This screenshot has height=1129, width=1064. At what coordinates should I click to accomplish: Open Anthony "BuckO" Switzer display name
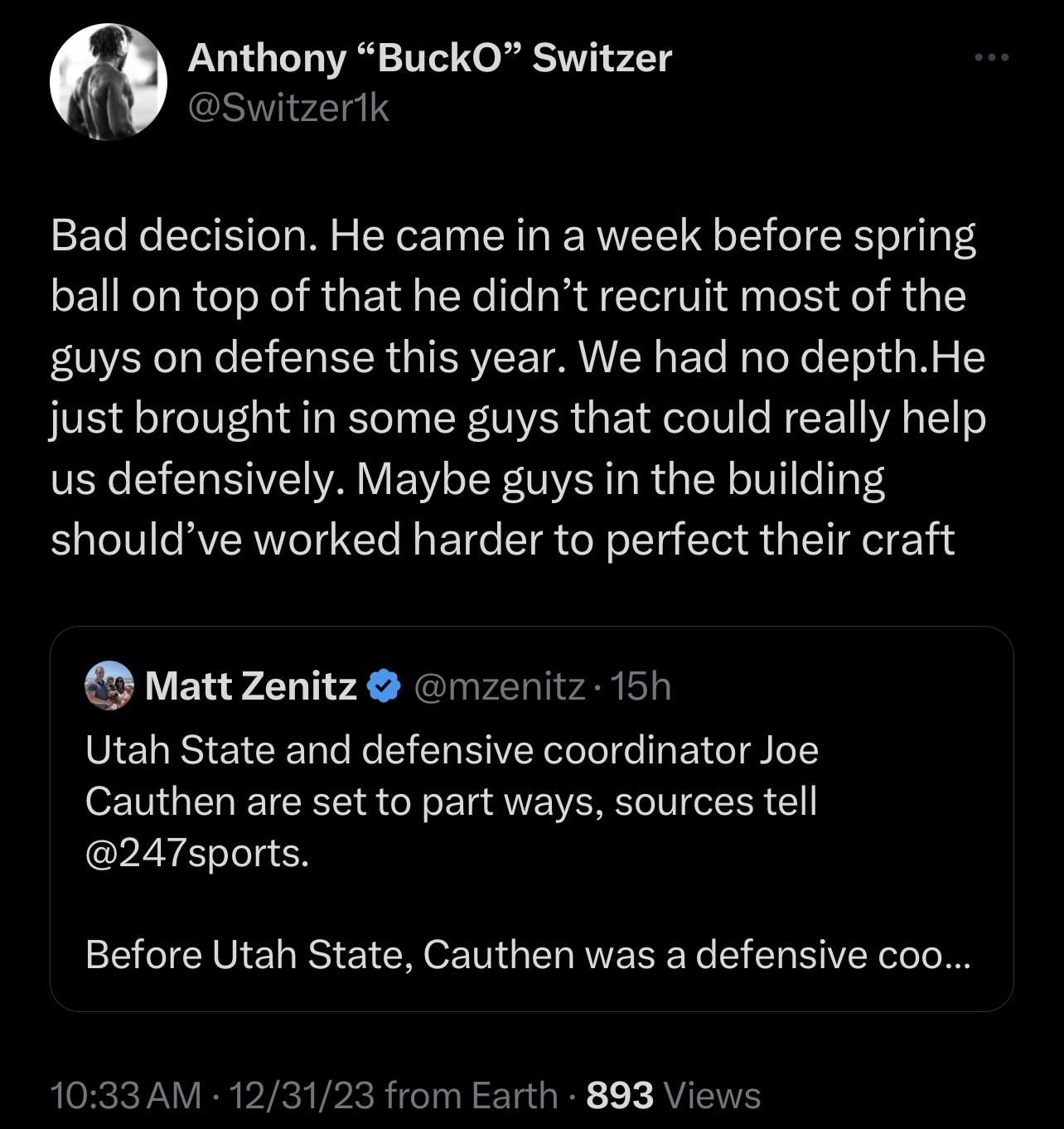(429, 58)
